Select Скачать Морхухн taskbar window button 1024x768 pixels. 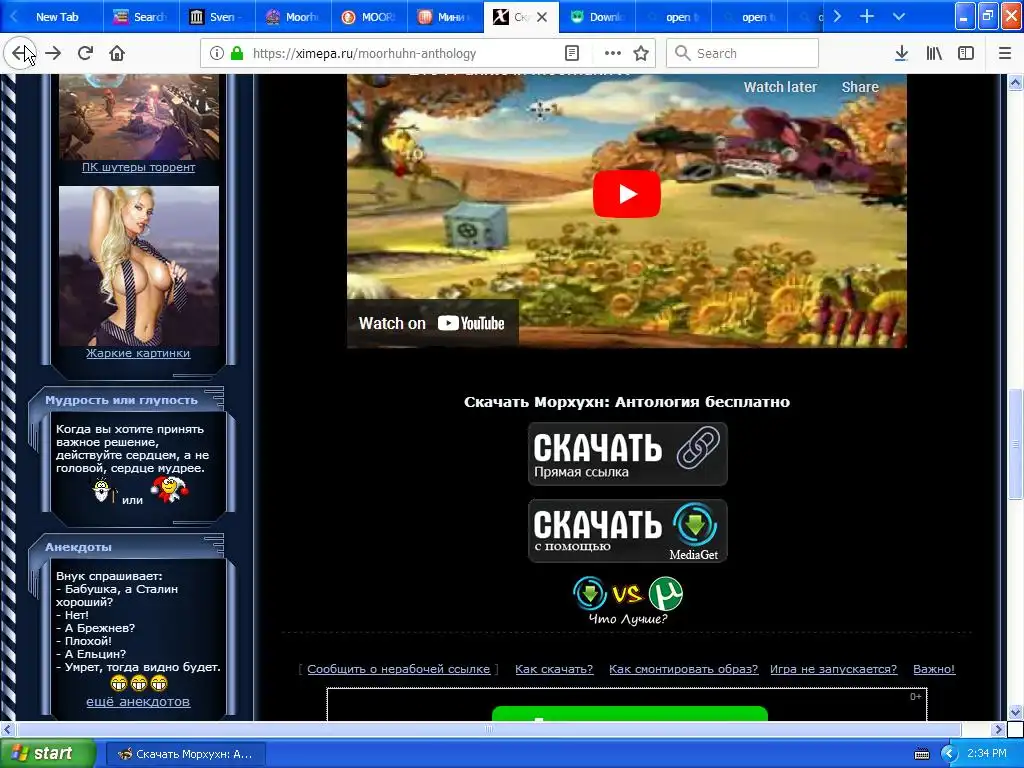(x=185, y=754)
